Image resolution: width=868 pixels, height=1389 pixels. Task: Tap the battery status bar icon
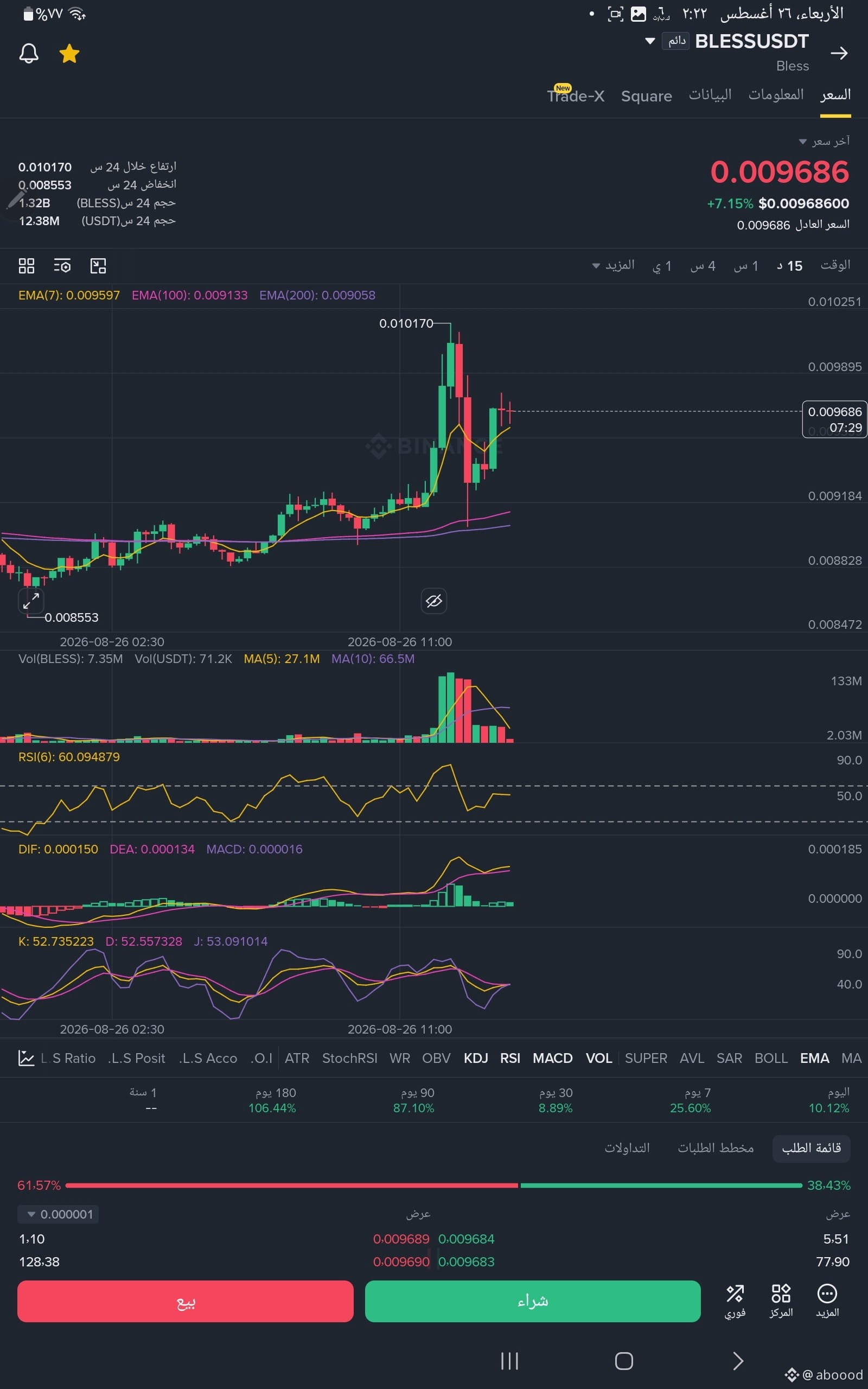point(28,14)
